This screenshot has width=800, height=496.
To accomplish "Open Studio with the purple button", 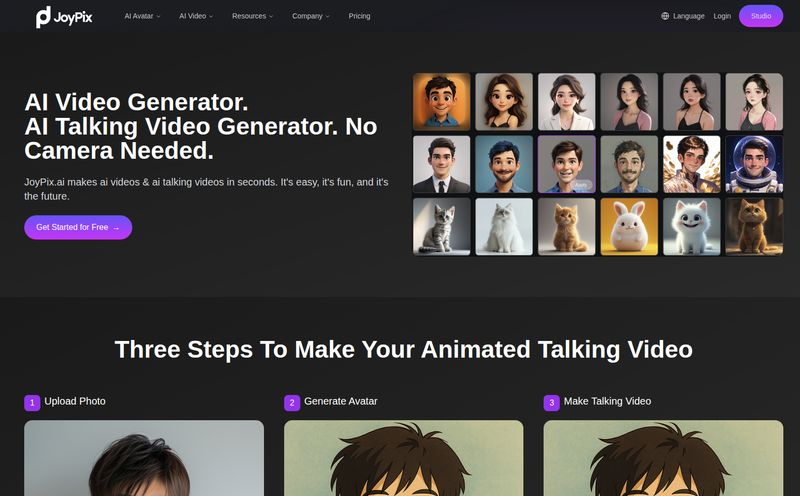I will click(x=761, y=16).
